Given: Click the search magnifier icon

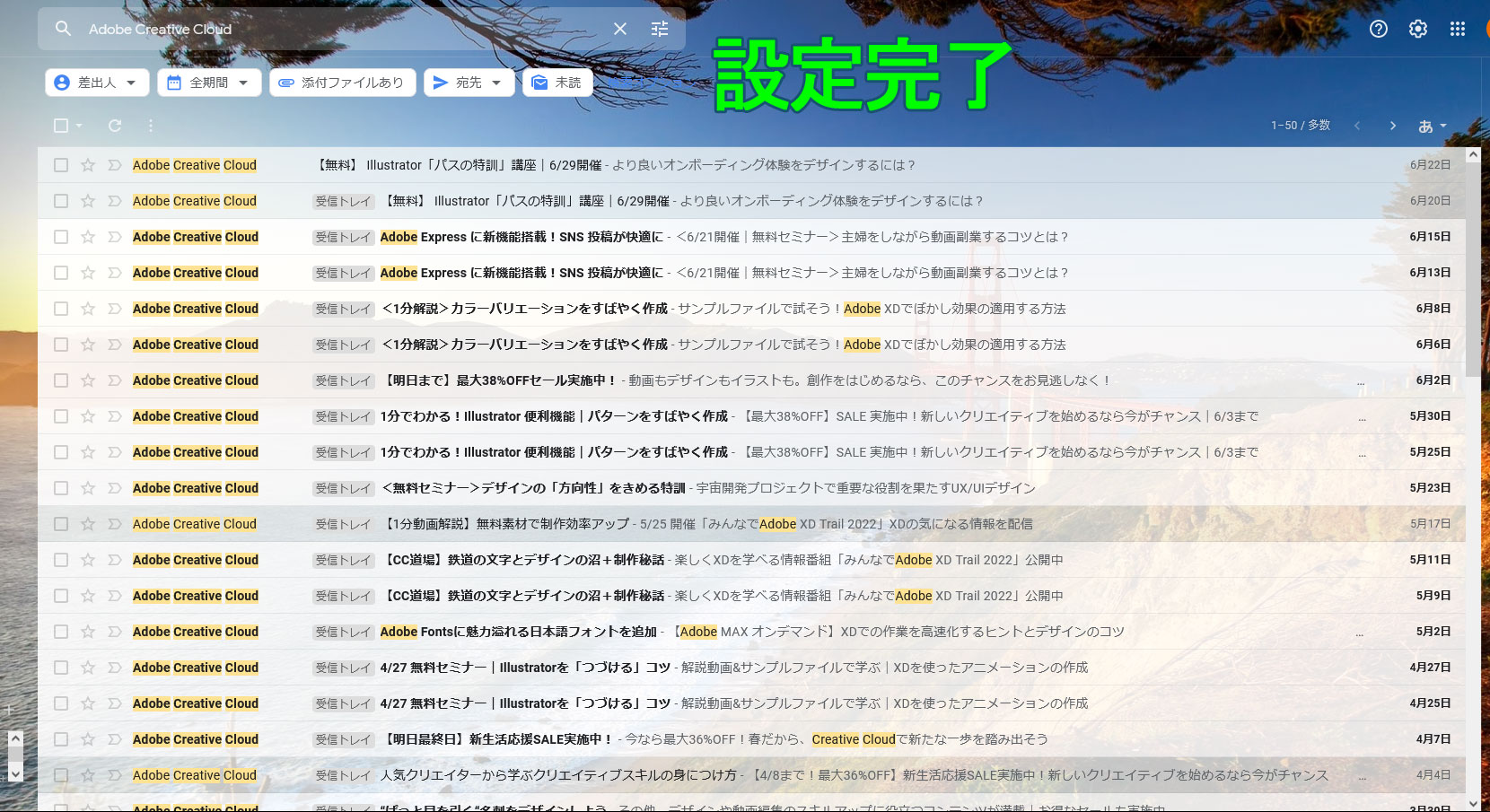Looking at the screenshot, I should (x=63, y=29).
